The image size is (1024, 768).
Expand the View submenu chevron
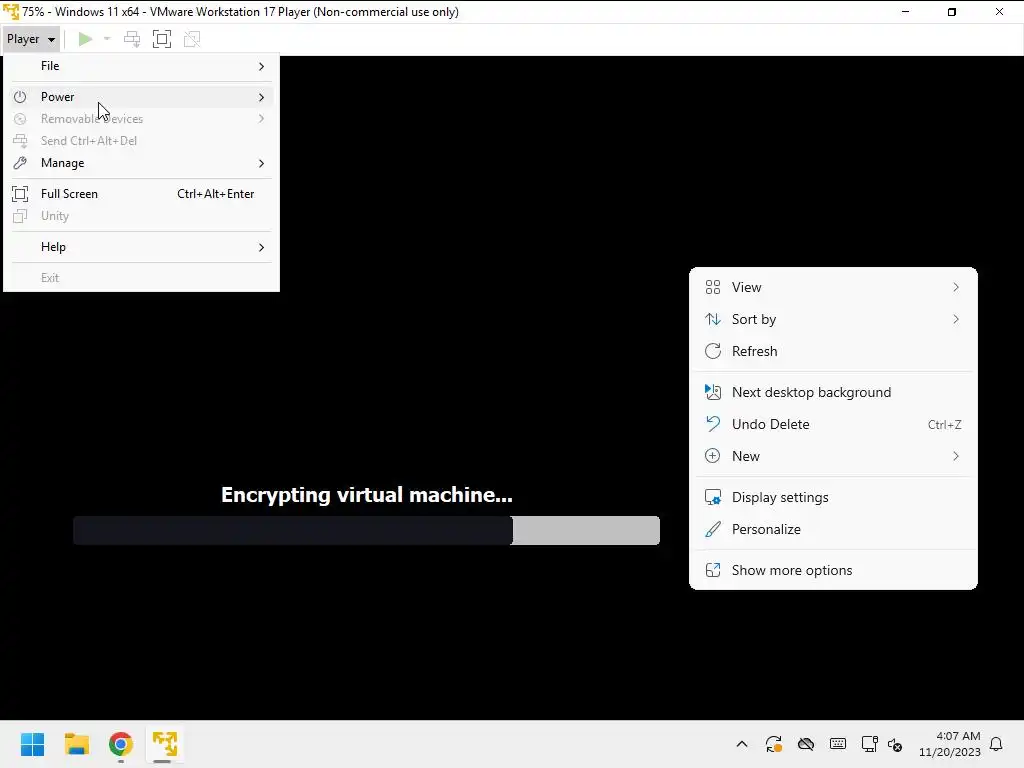tap(956, 287)
